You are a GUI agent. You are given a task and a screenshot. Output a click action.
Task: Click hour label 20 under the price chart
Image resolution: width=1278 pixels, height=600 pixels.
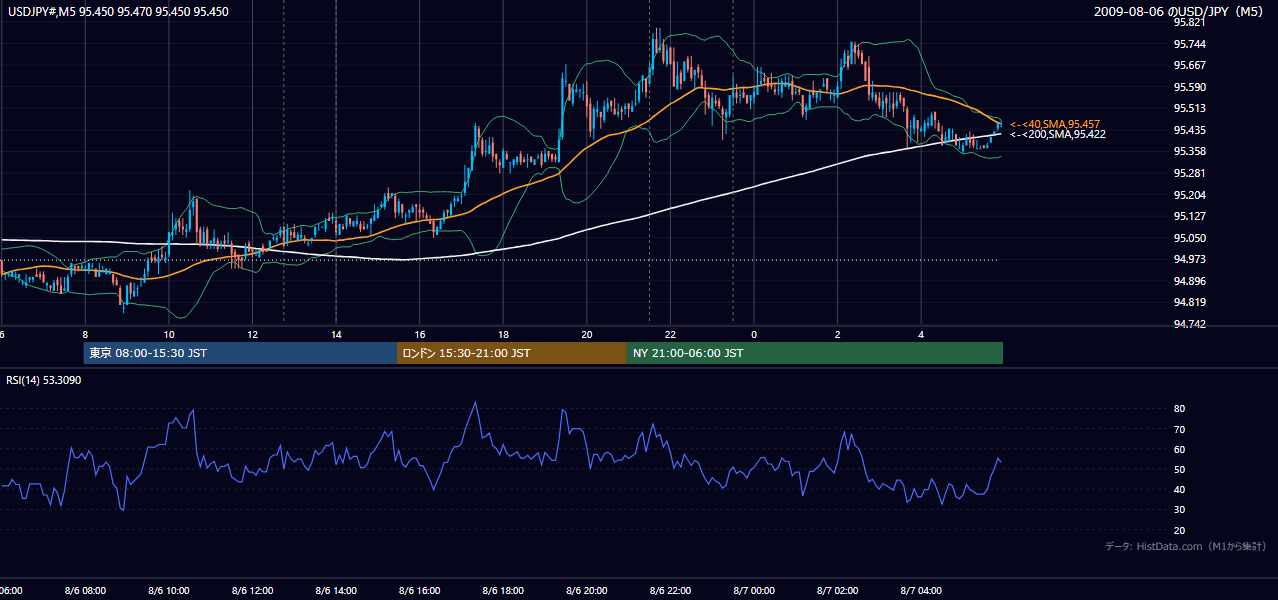point(587,335)
